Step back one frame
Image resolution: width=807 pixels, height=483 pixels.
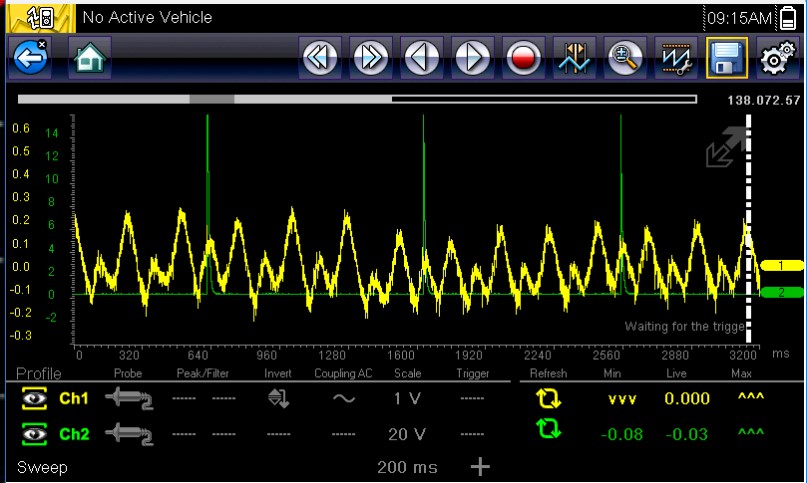tap(422, 60)
